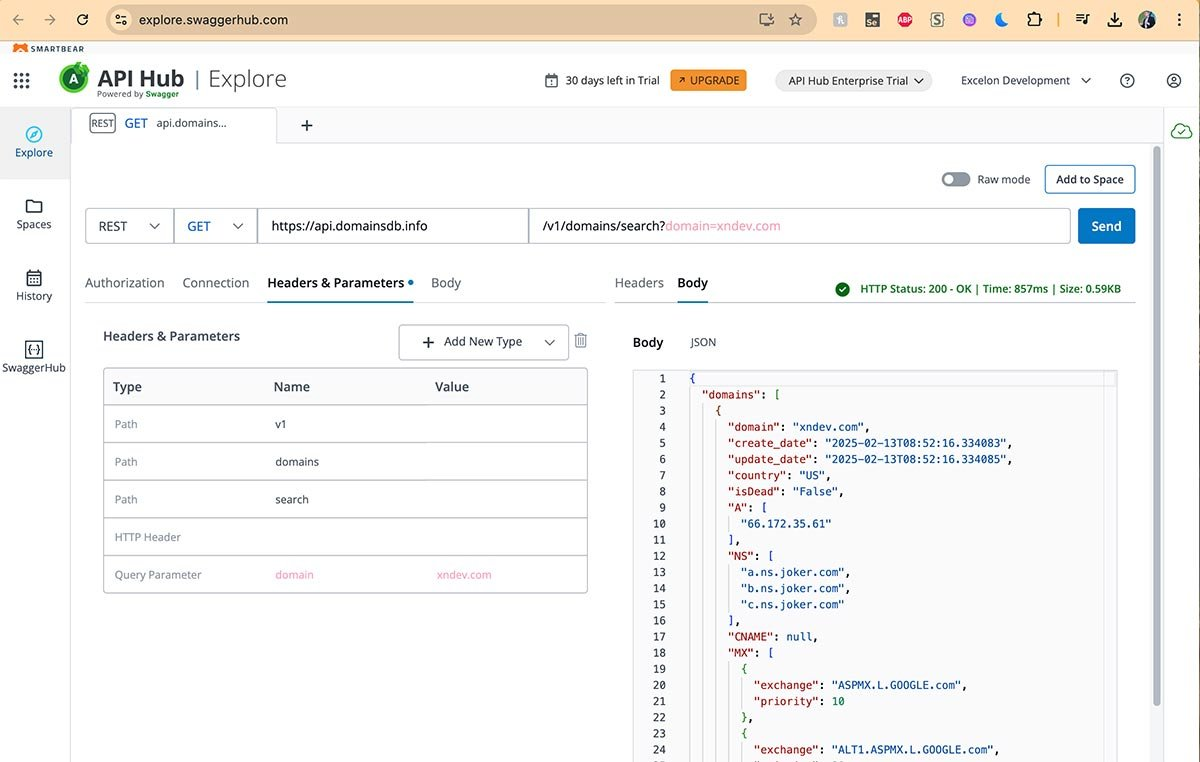
Task: Open SwaggerHub from the sidebar
Action: click(x=33, y=357)
